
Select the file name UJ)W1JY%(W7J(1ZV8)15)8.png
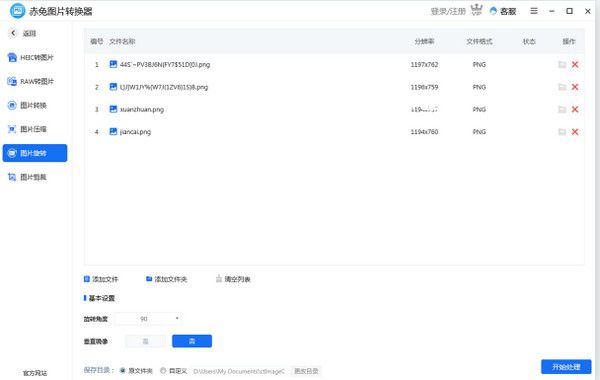(164, 87)
